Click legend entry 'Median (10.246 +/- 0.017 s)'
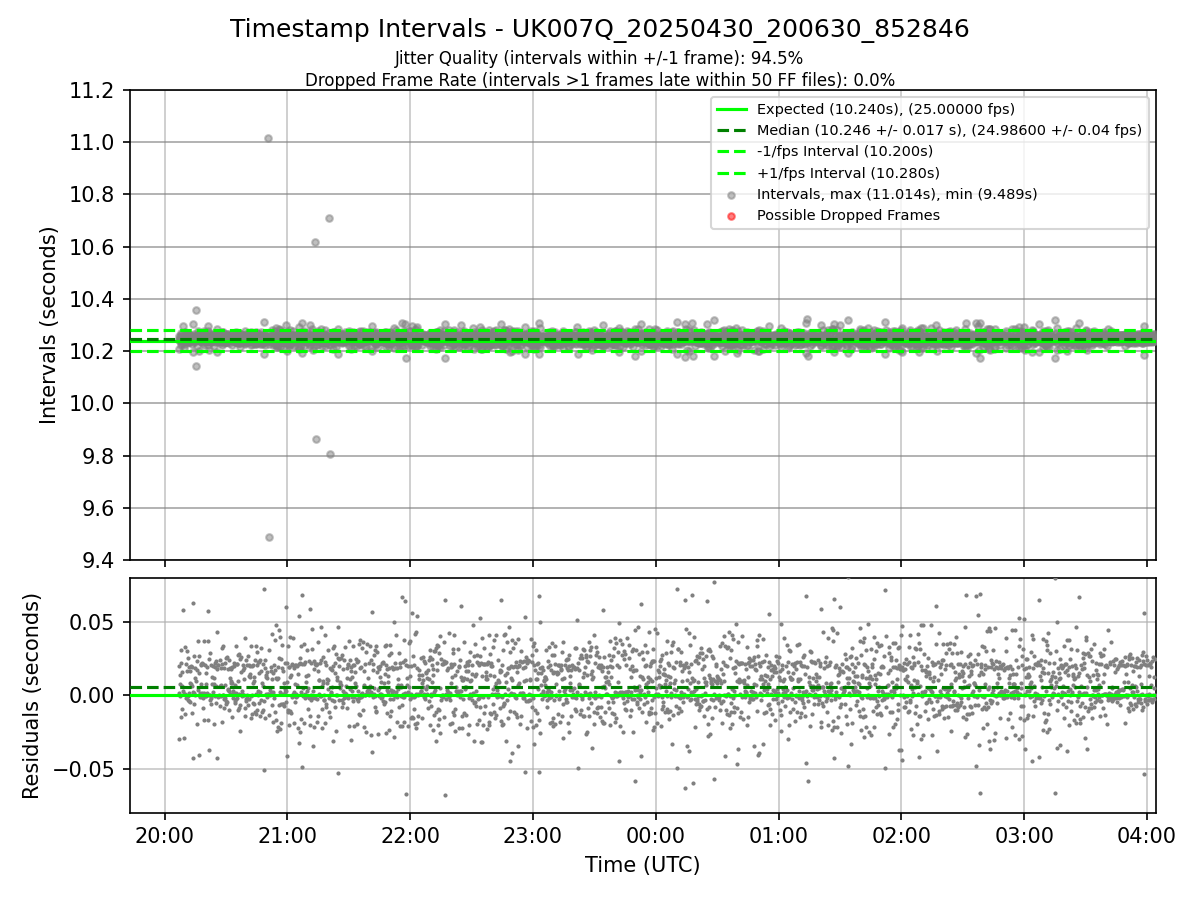This screenshot has height=900, width=1200. pos(949,130)
